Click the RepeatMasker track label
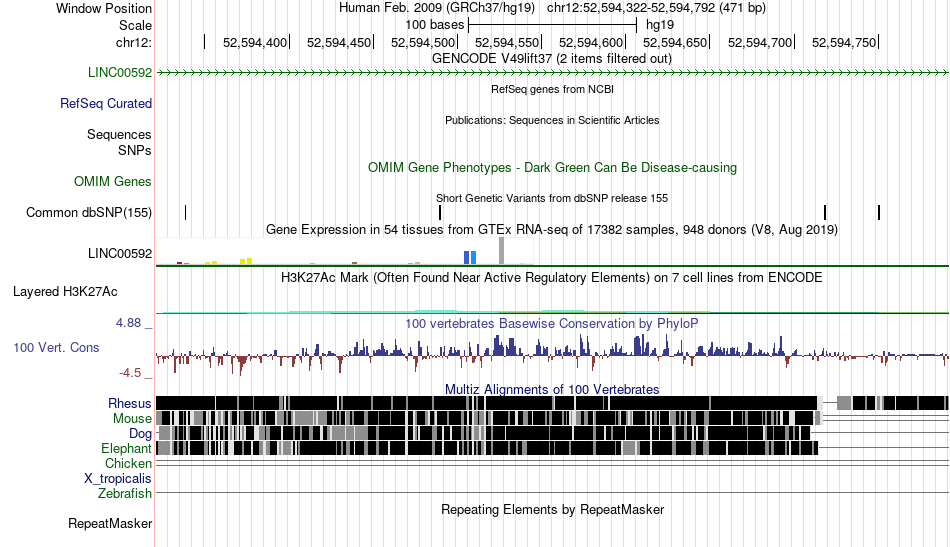This screenshot has width=950, height=547. point(110,524)
